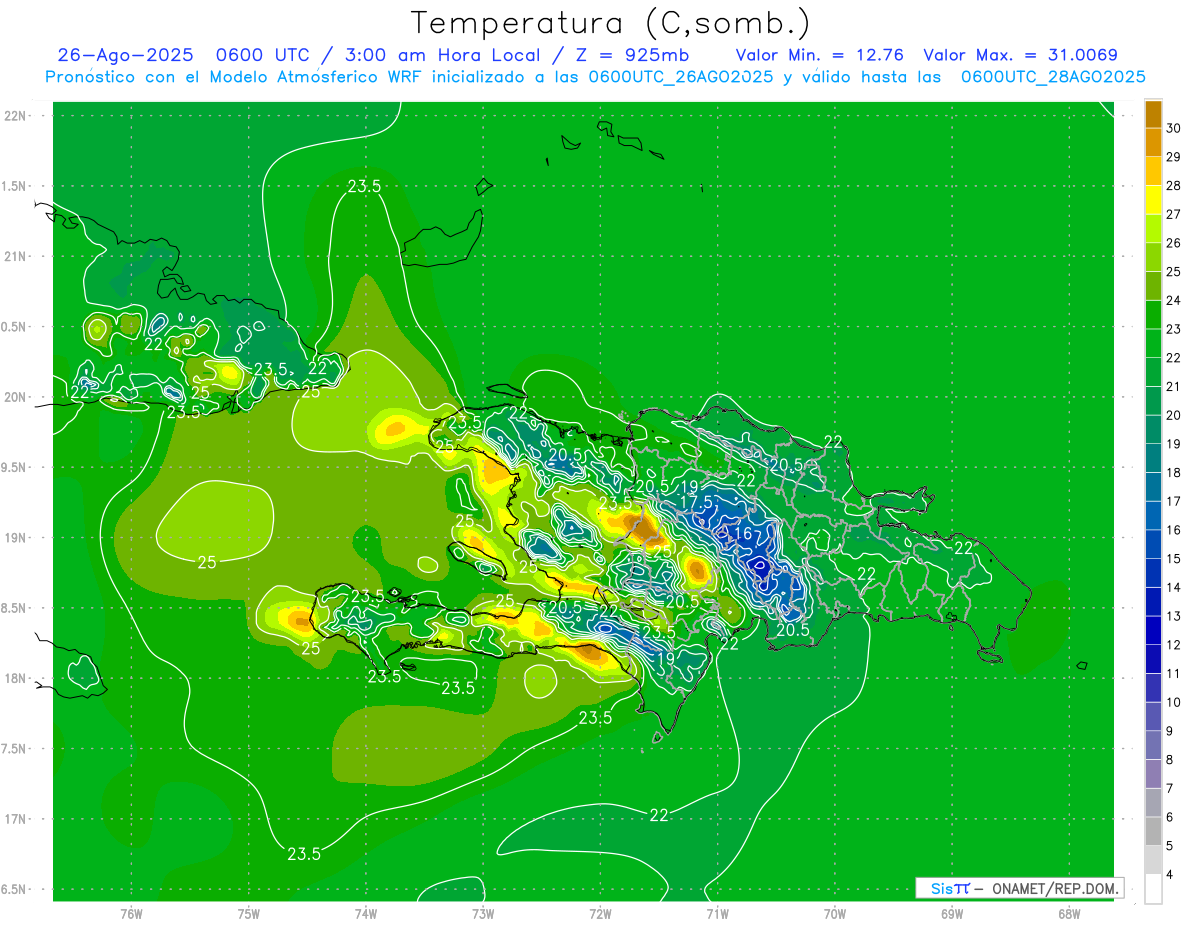Click the "0600UTC_26AGO2025" initialization timestamp
Viewport: 1200px width, 927px height.
pyautogui.click(x=680, y=77)
